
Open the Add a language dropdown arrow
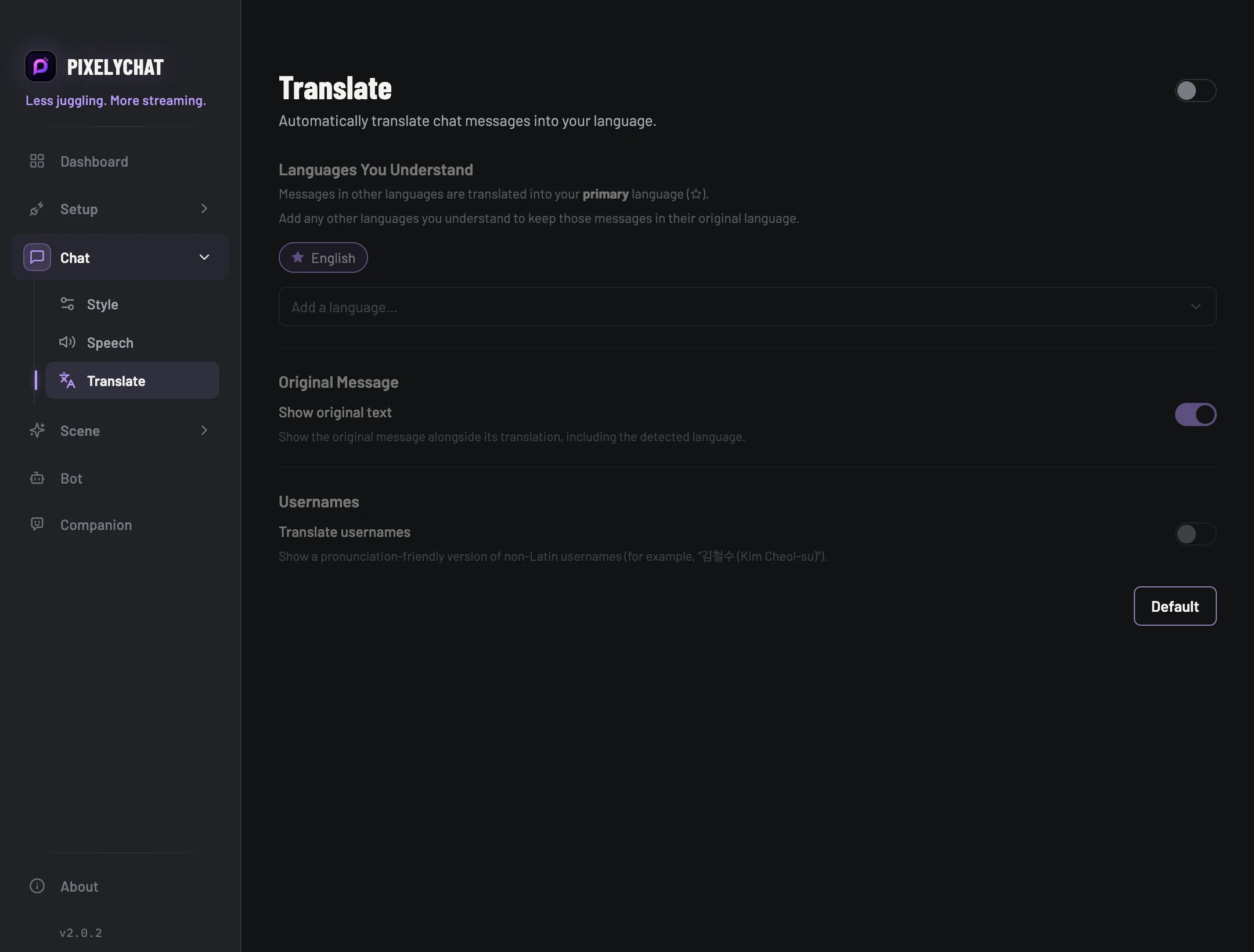pyautogui.click(x=1195, y=306)
